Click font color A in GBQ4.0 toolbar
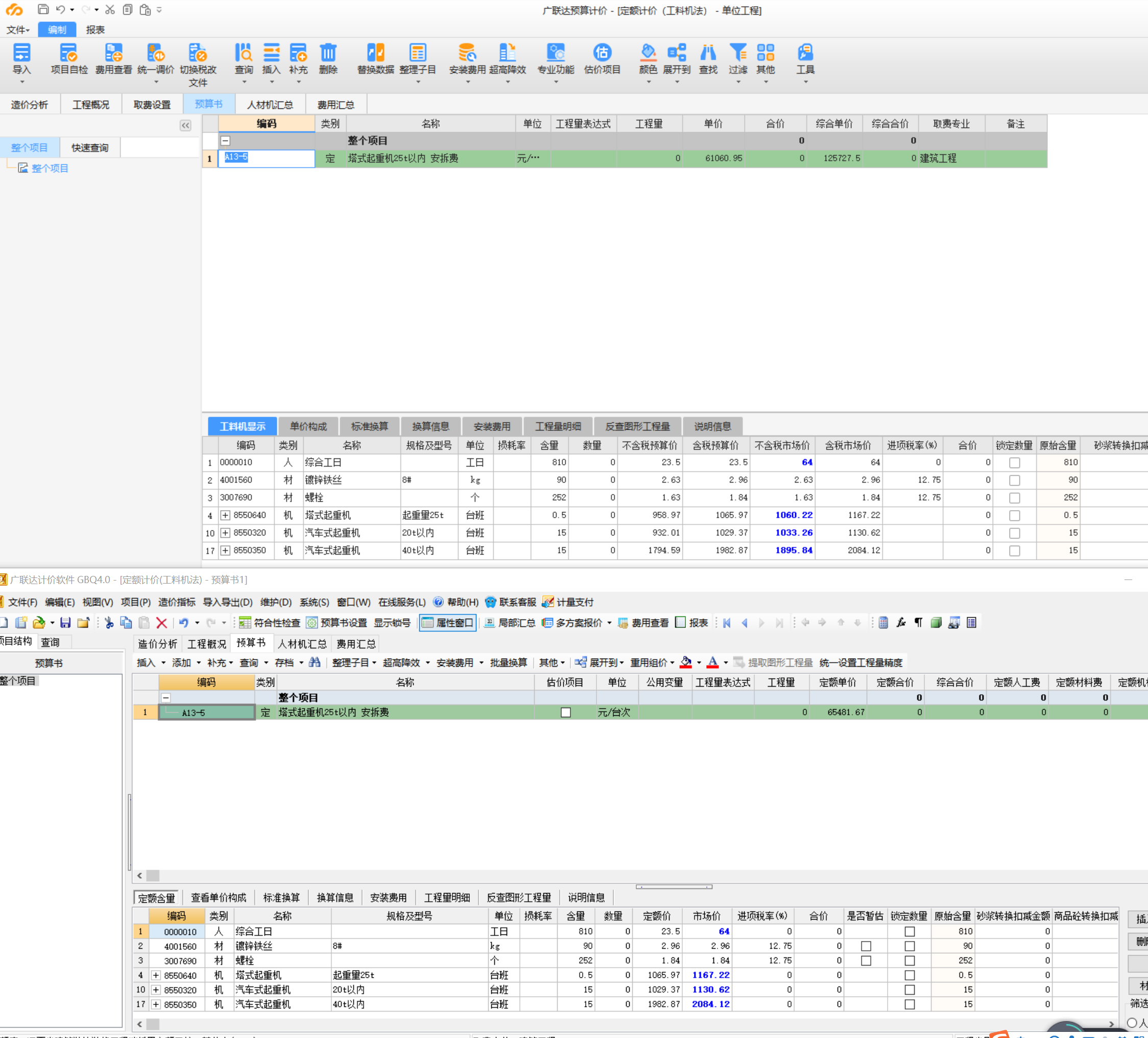 [712, 662]
